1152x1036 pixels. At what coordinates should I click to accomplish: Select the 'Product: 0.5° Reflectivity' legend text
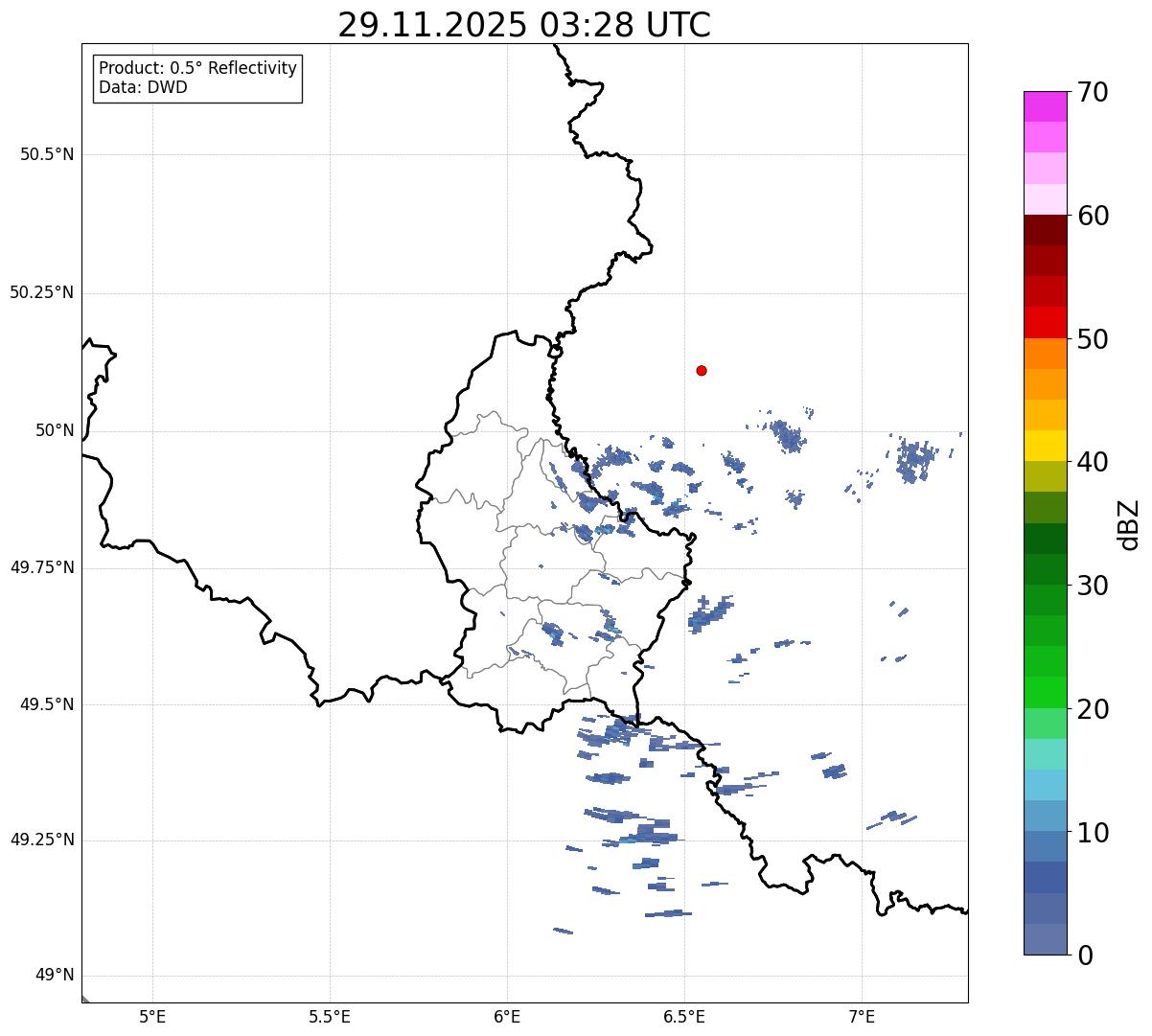click(x=198, y=69)
